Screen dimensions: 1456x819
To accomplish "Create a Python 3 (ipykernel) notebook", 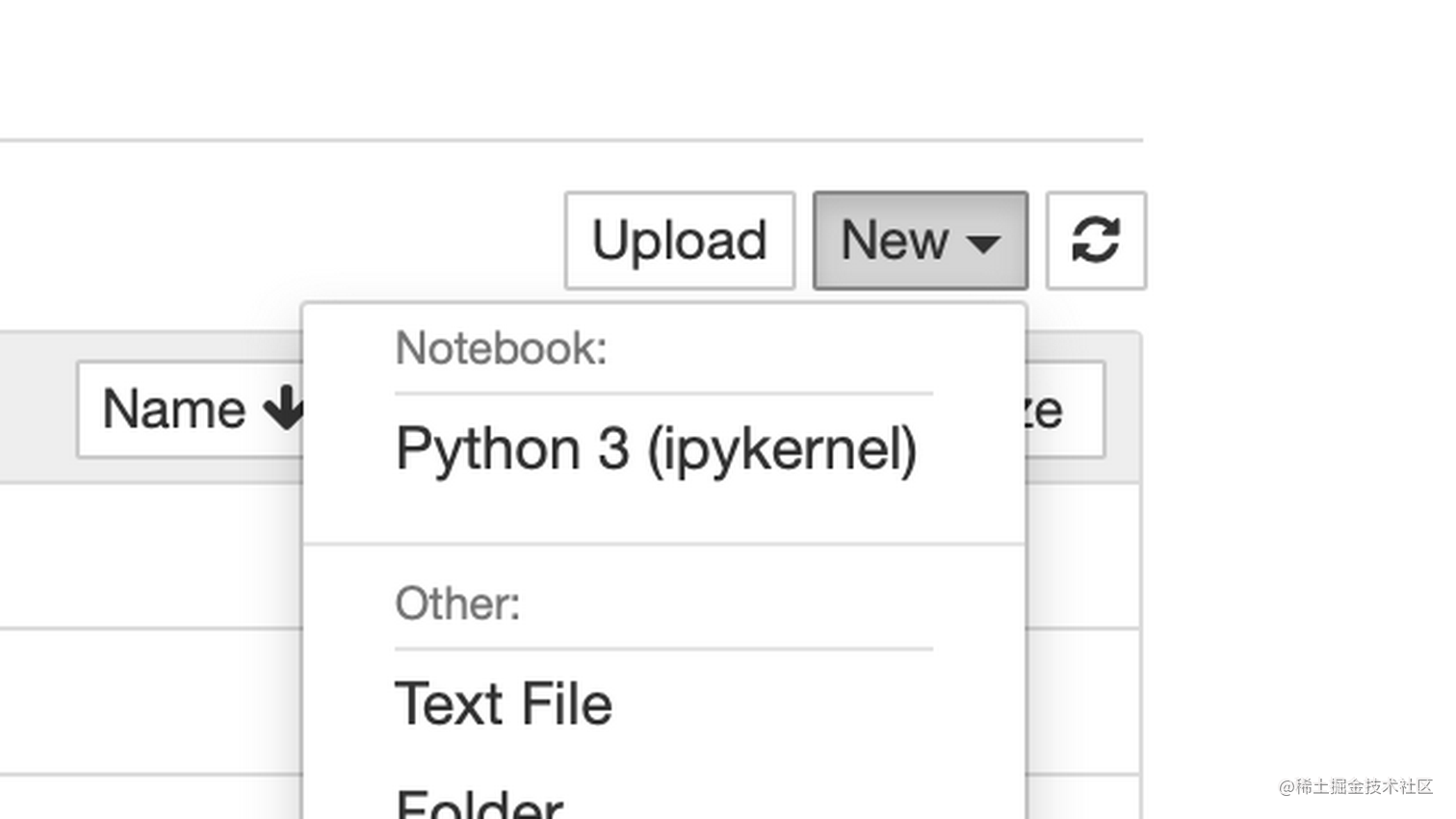I will (x=657, y=449).
